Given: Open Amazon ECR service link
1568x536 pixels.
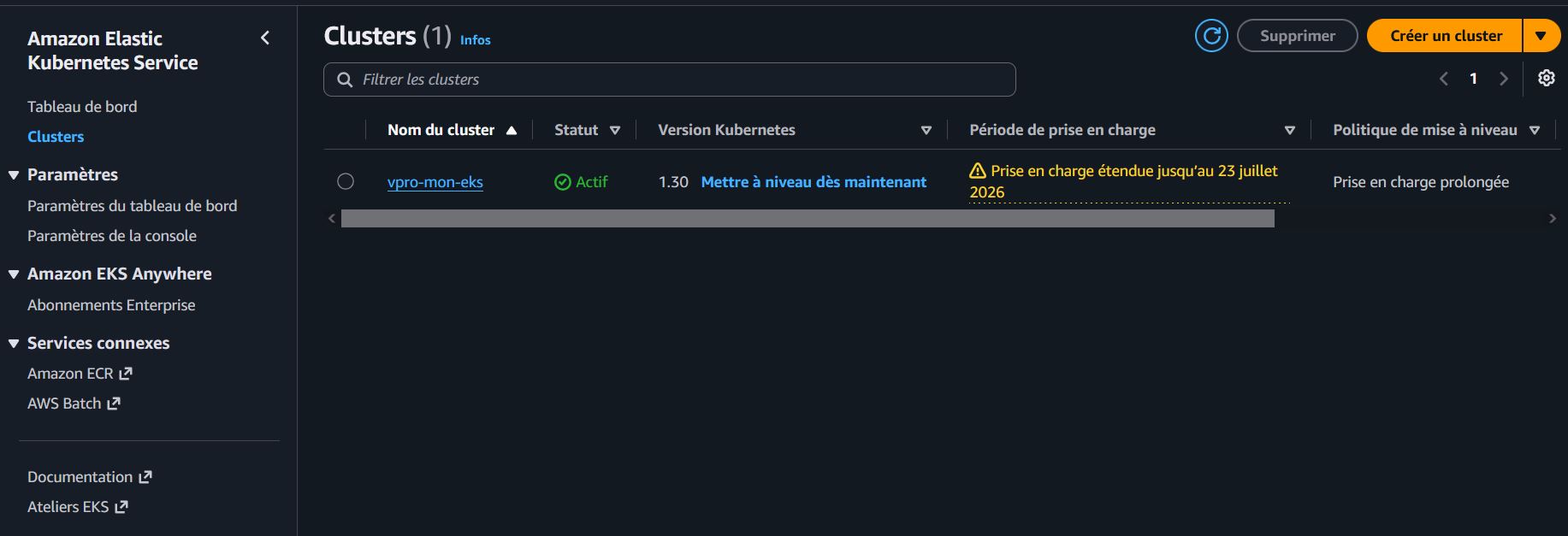Looking at the screenshot, I should [x=70, y=374].
